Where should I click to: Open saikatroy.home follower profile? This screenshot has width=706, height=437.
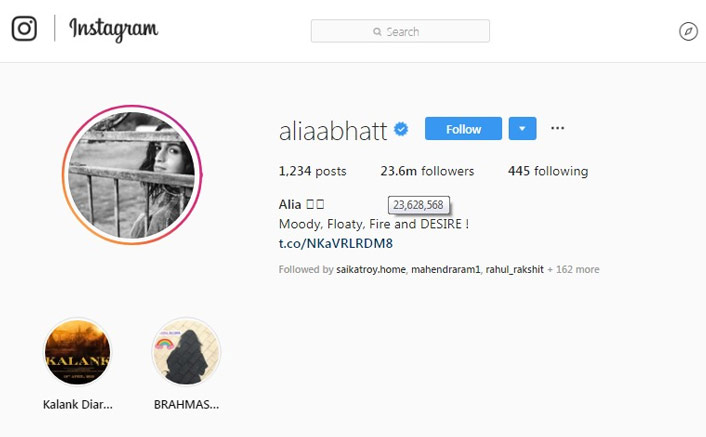[x=371, y=270]
